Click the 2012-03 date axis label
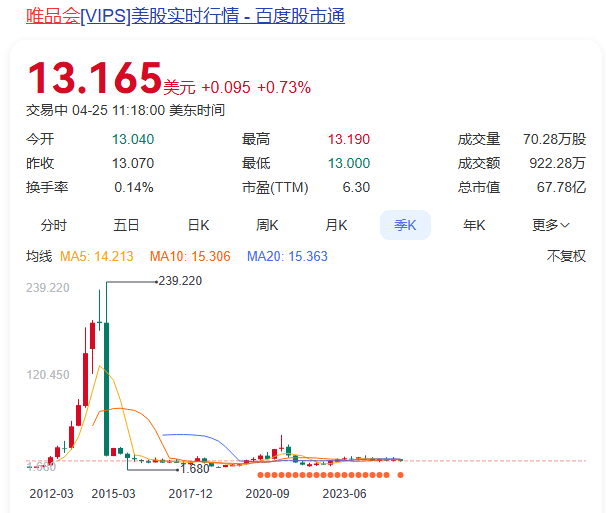This screenshot has height=513, width=606. coord(51,494)
